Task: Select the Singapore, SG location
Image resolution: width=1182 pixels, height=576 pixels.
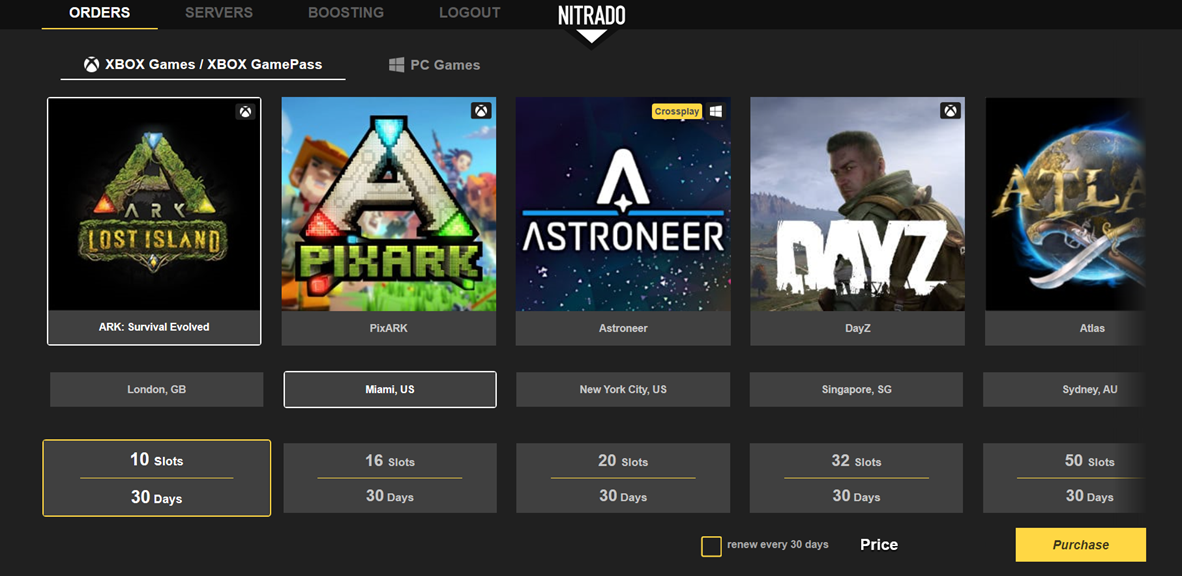Action: 856,389
